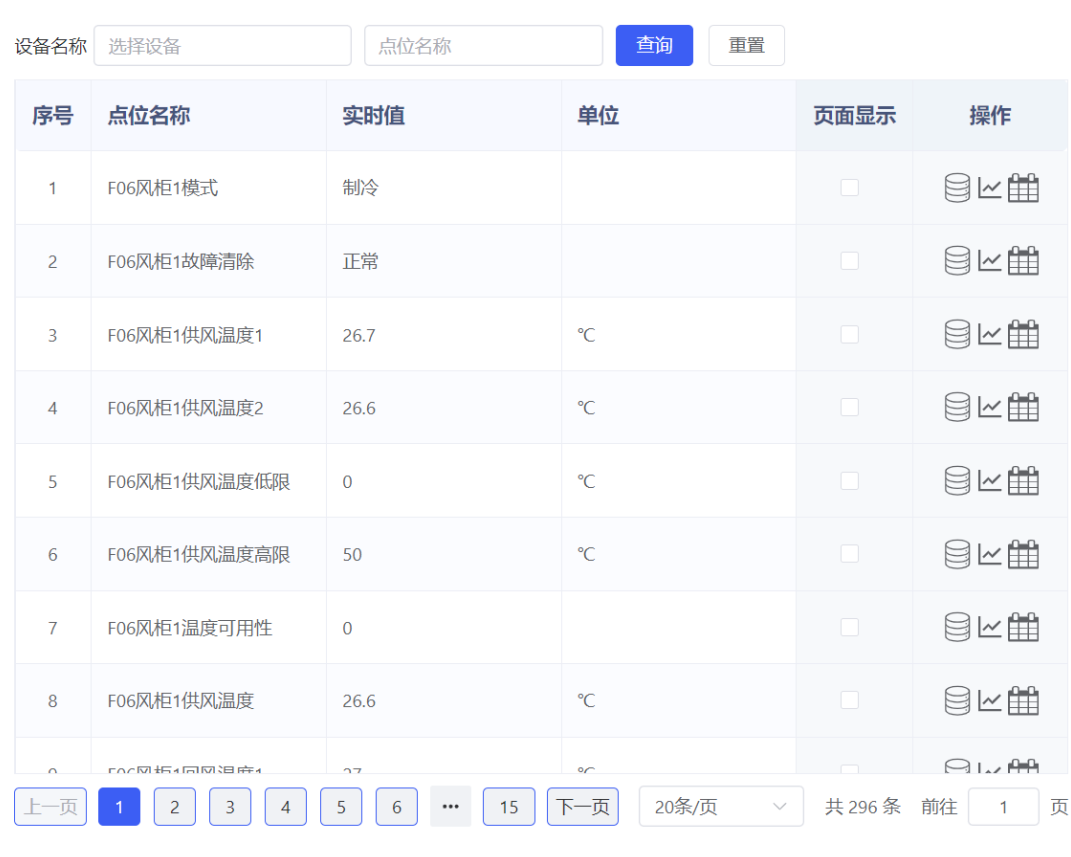Open the 选择设备 device dropdown
Image resolution: width=1071 pixels, height=857 pixels.
click(x=222, y=46)
